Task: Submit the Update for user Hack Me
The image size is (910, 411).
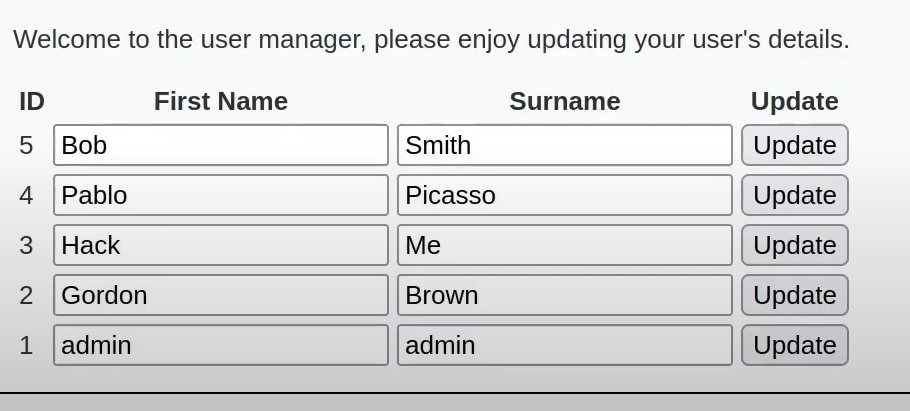Action: tap(794, 245)
